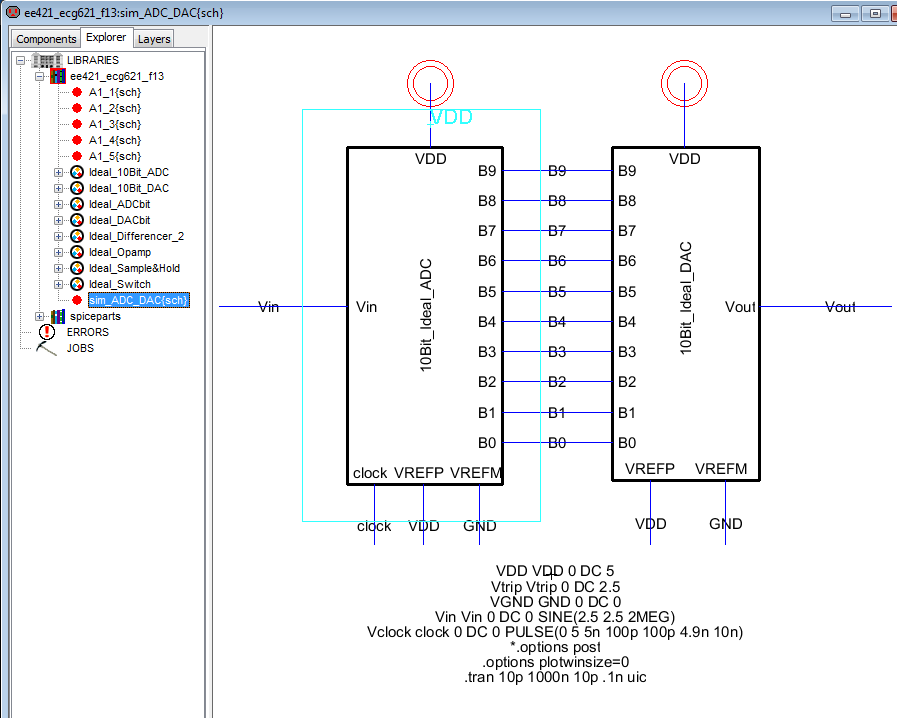Select the 10Bit_Ideal_DAC block in the schematic

[x=685, y=310]
